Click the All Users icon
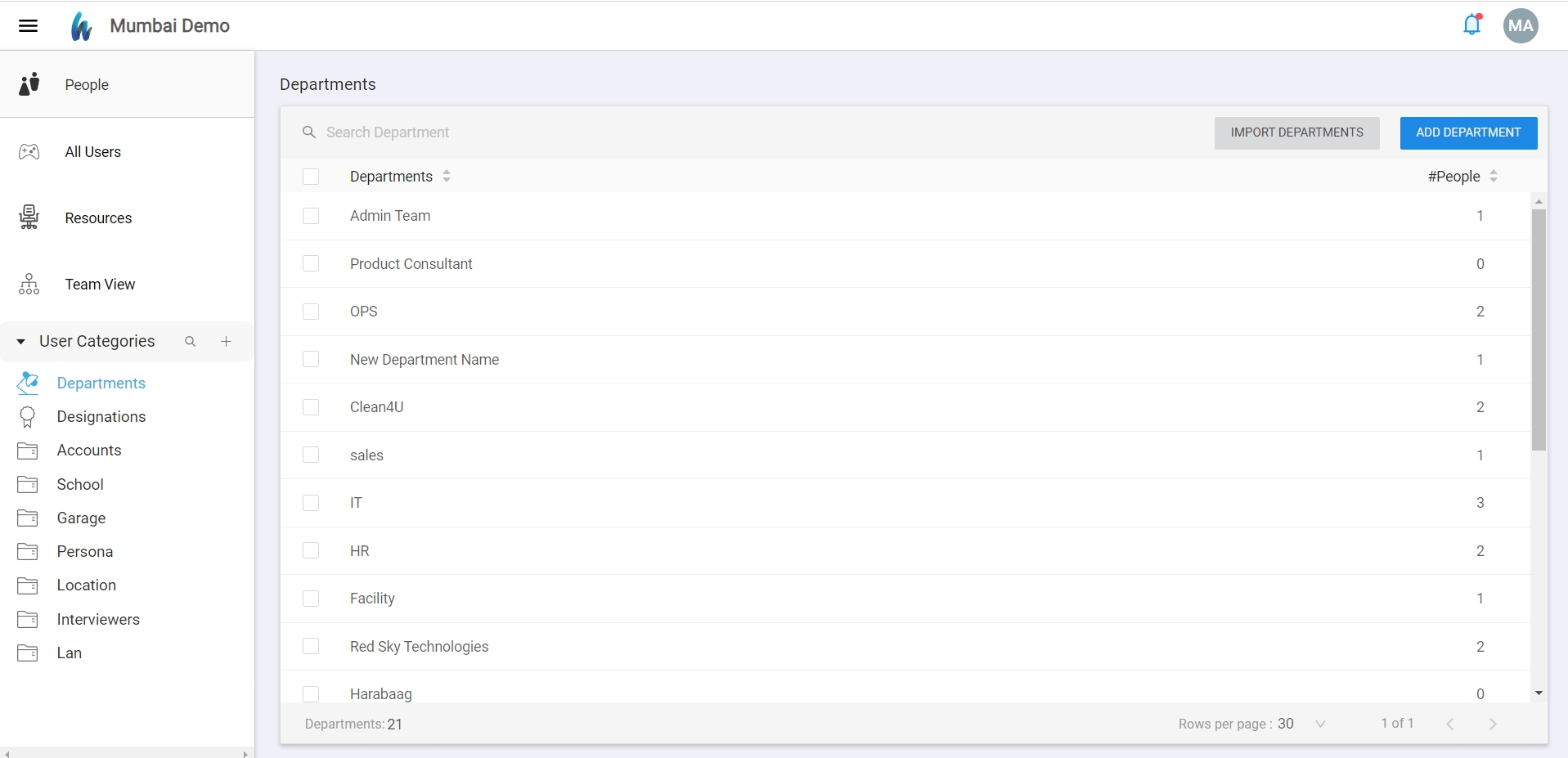Image resolution: width=1568 pixels, height=758 pixels. coord(29,152)
